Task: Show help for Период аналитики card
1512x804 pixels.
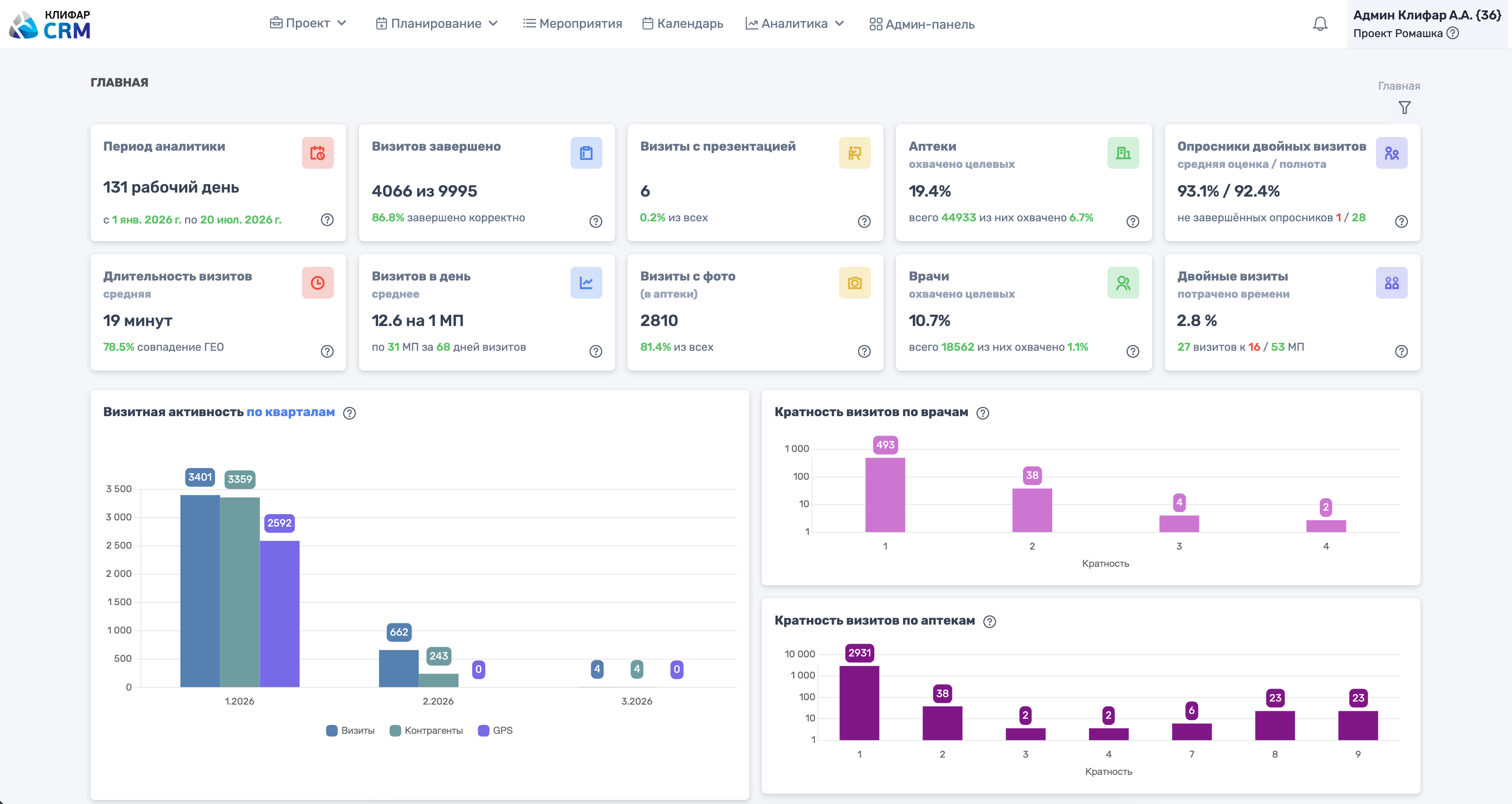Action: 327,220
